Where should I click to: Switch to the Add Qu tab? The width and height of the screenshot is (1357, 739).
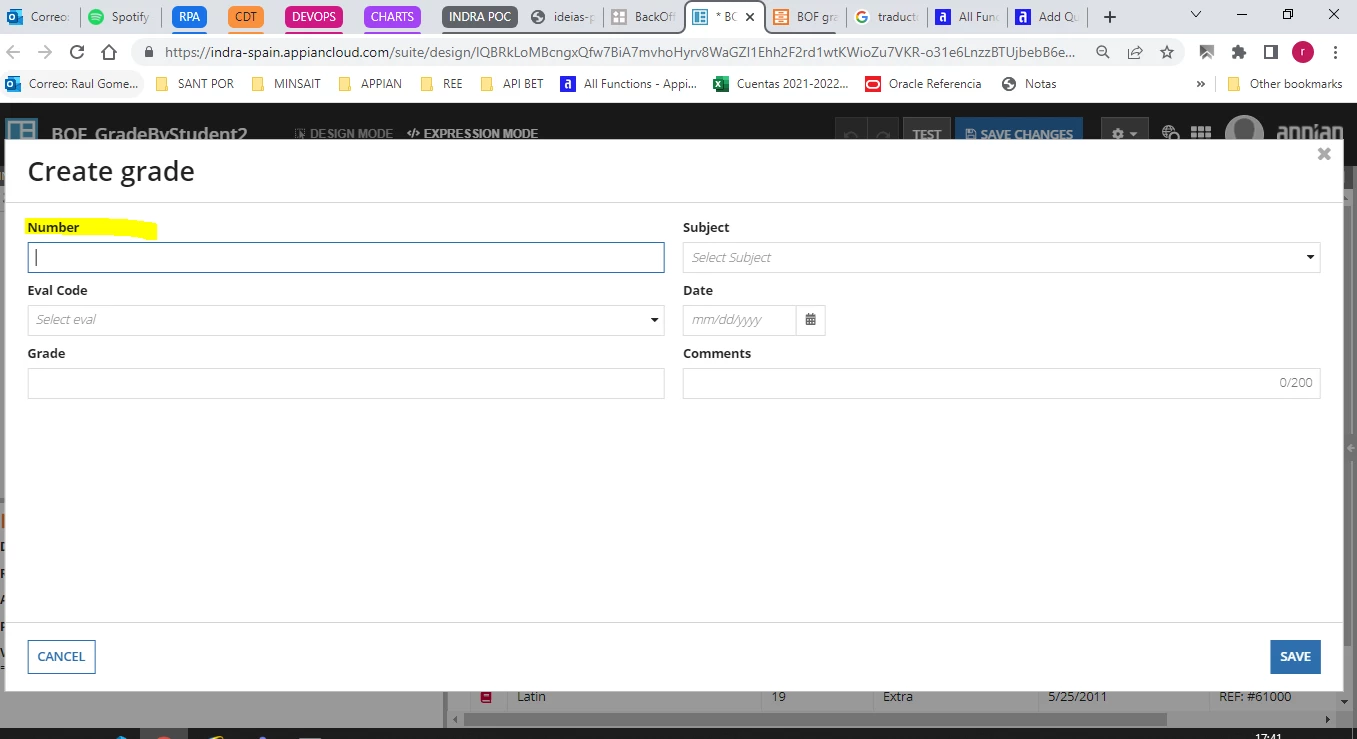(x=1047, y=17)
